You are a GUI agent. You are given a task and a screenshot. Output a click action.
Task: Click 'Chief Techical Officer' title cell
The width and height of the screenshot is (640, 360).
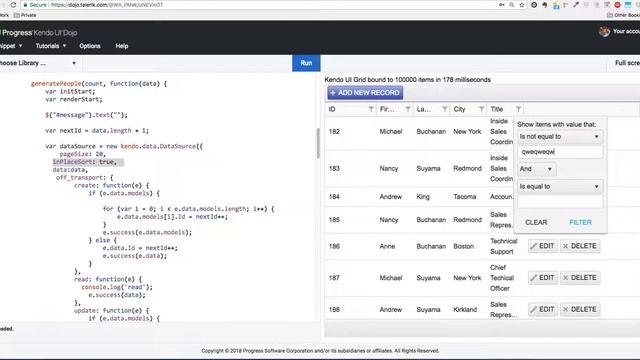[x=502, y=278]
